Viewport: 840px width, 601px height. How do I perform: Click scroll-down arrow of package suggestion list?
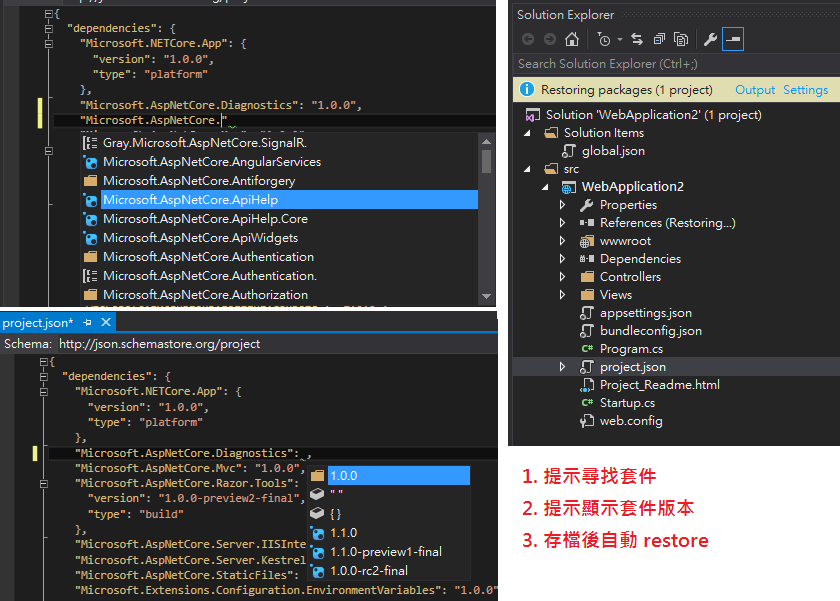(x=486, y=296)
